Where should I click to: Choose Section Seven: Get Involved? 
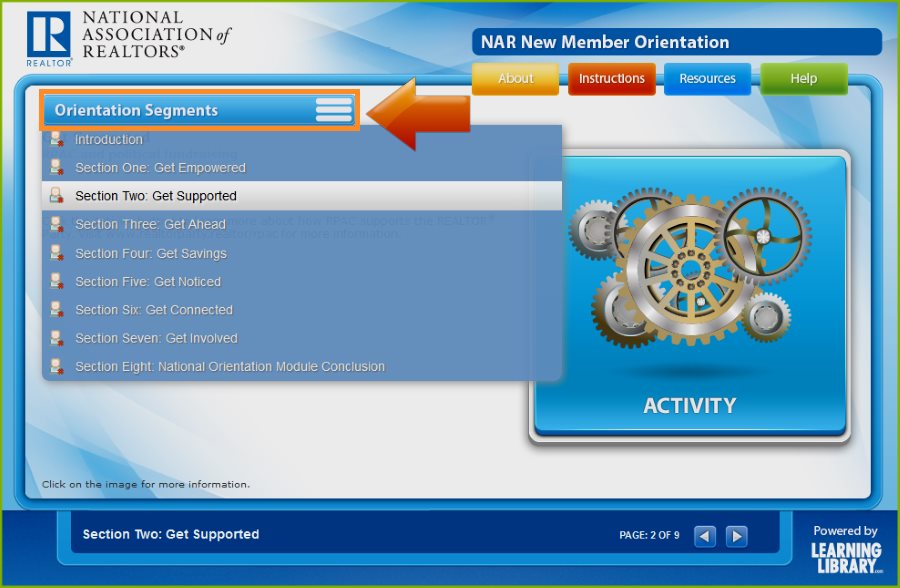pyautogui.click(x=156, y=338)
